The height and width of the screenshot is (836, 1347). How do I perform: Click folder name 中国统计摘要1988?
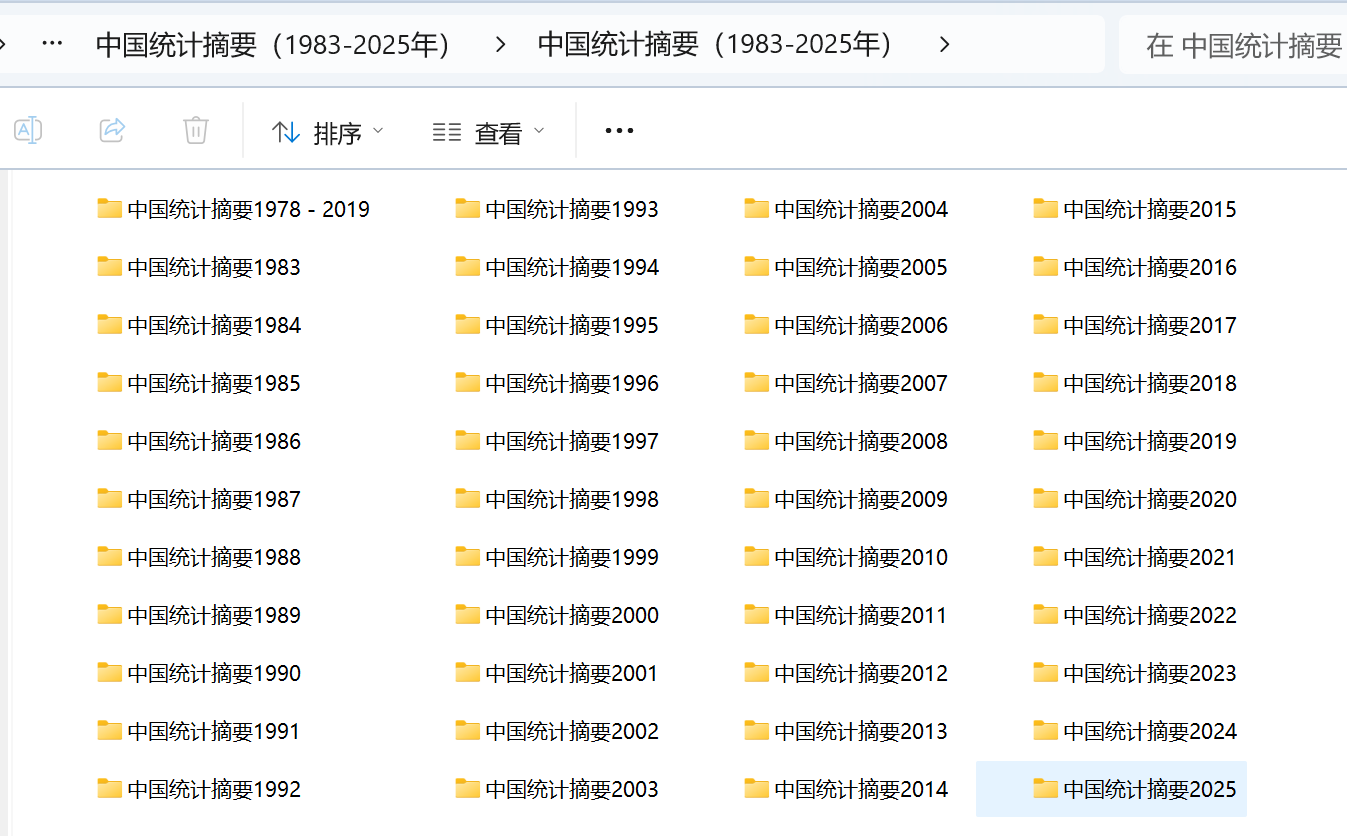click(214, 557)
